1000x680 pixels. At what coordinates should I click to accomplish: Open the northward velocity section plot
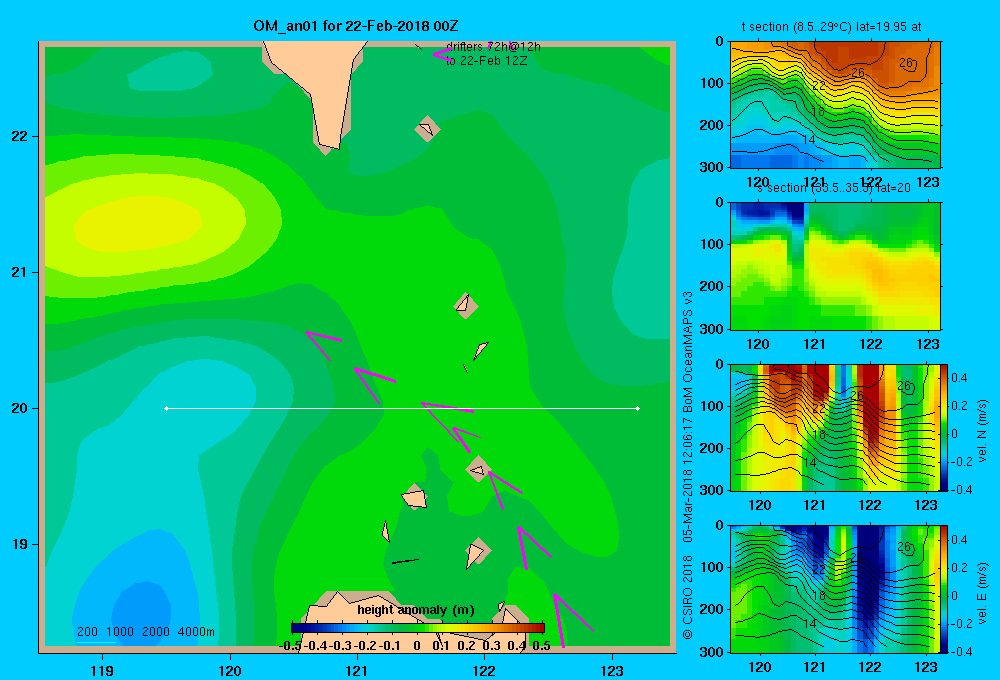pos(835,427)
